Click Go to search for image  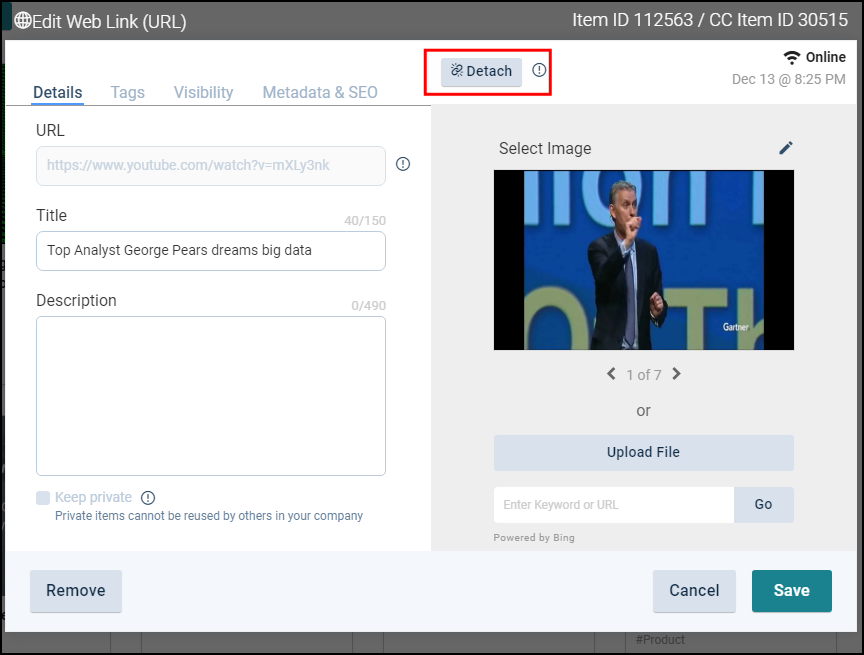(763, 505)
